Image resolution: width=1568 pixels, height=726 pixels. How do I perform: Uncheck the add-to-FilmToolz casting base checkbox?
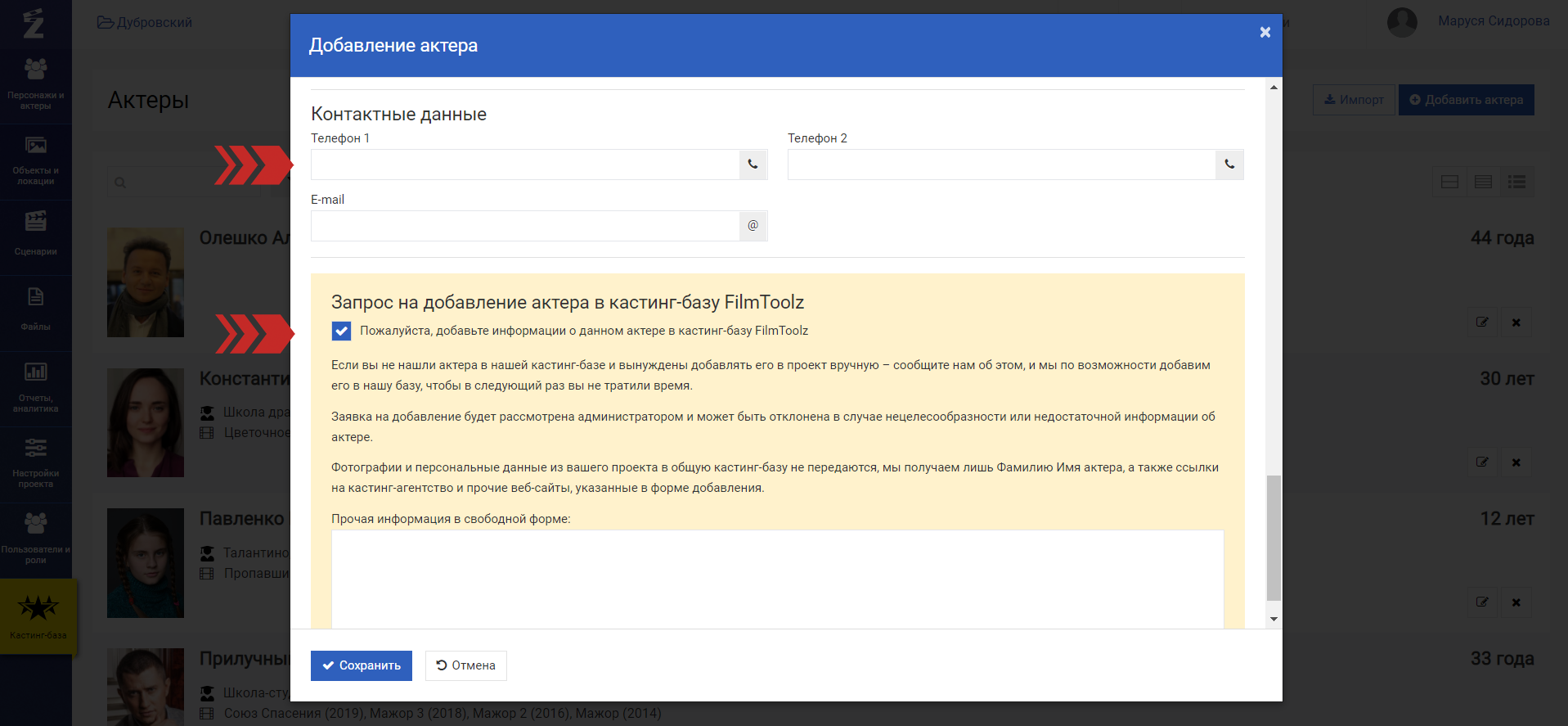(x=341, y=331)
